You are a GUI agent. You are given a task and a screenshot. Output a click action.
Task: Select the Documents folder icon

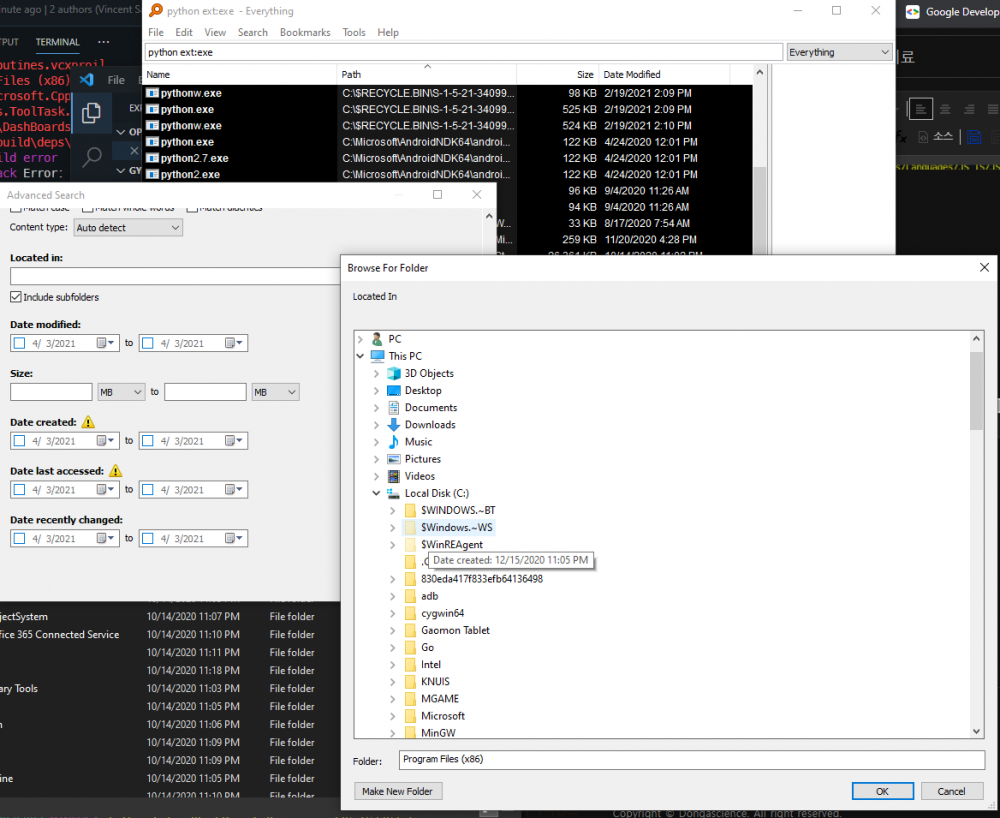[394, 408]
